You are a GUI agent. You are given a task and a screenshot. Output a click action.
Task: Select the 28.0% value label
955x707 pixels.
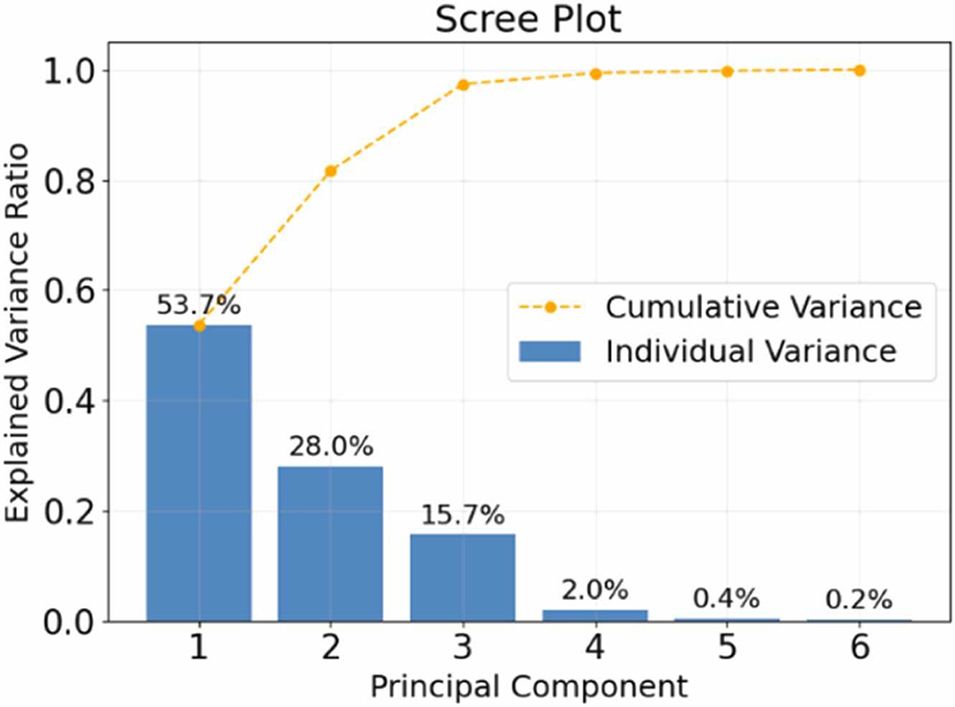click(330, 447)
